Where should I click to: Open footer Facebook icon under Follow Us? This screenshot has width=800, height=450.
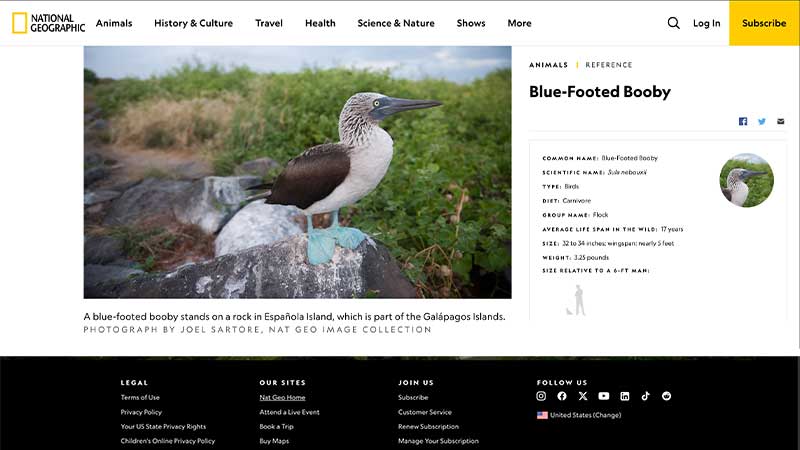[x=562, y=396]
